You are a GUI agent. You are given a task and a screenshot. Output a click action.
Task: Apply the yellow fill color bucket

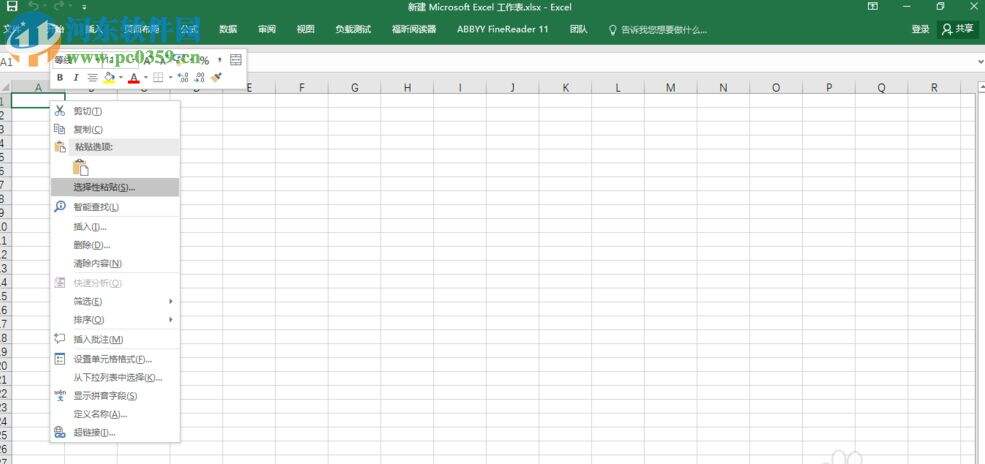[x=109, y=78]
